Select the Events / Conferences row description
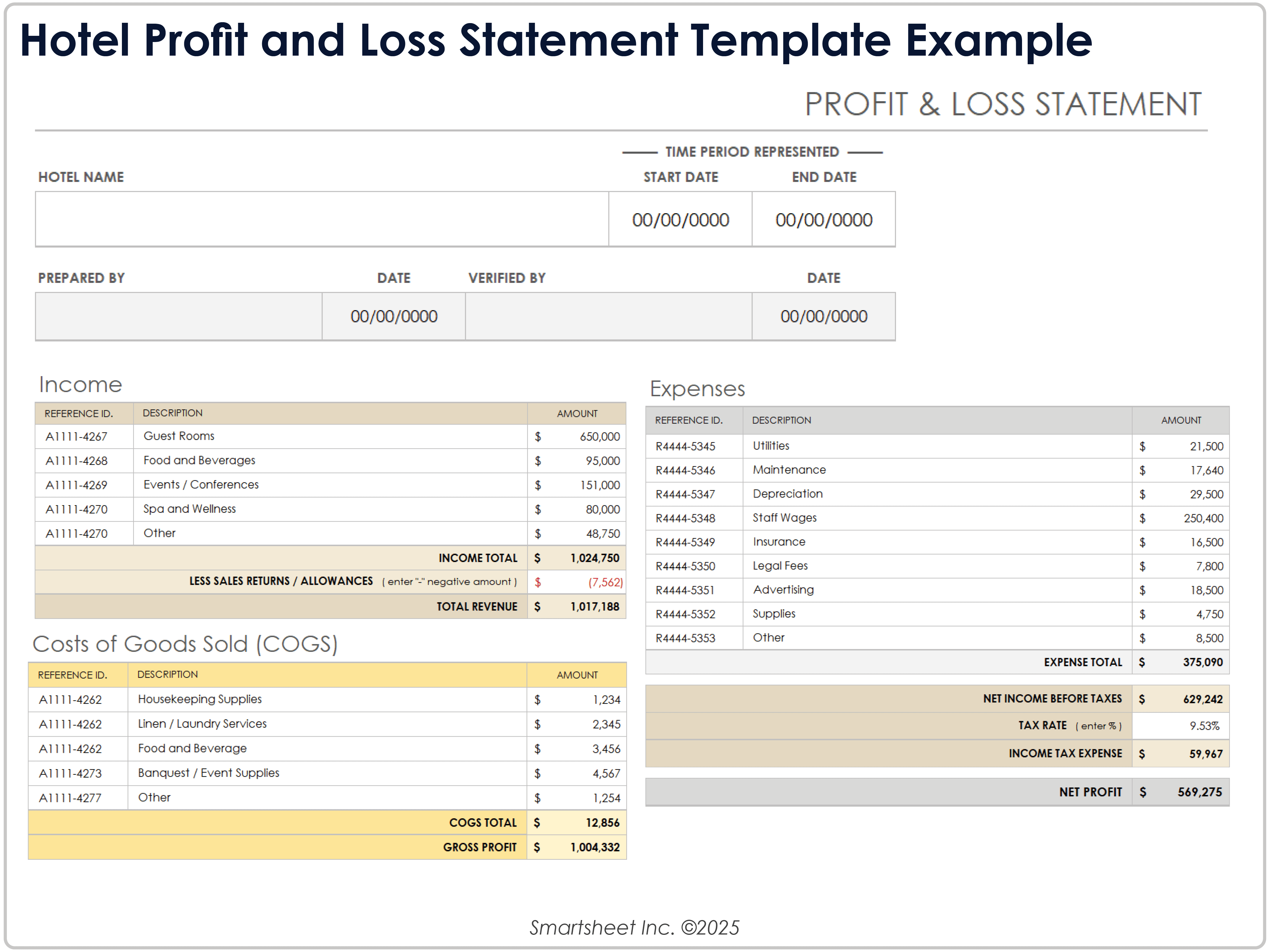1270x952 pixels. coord(201,485)
